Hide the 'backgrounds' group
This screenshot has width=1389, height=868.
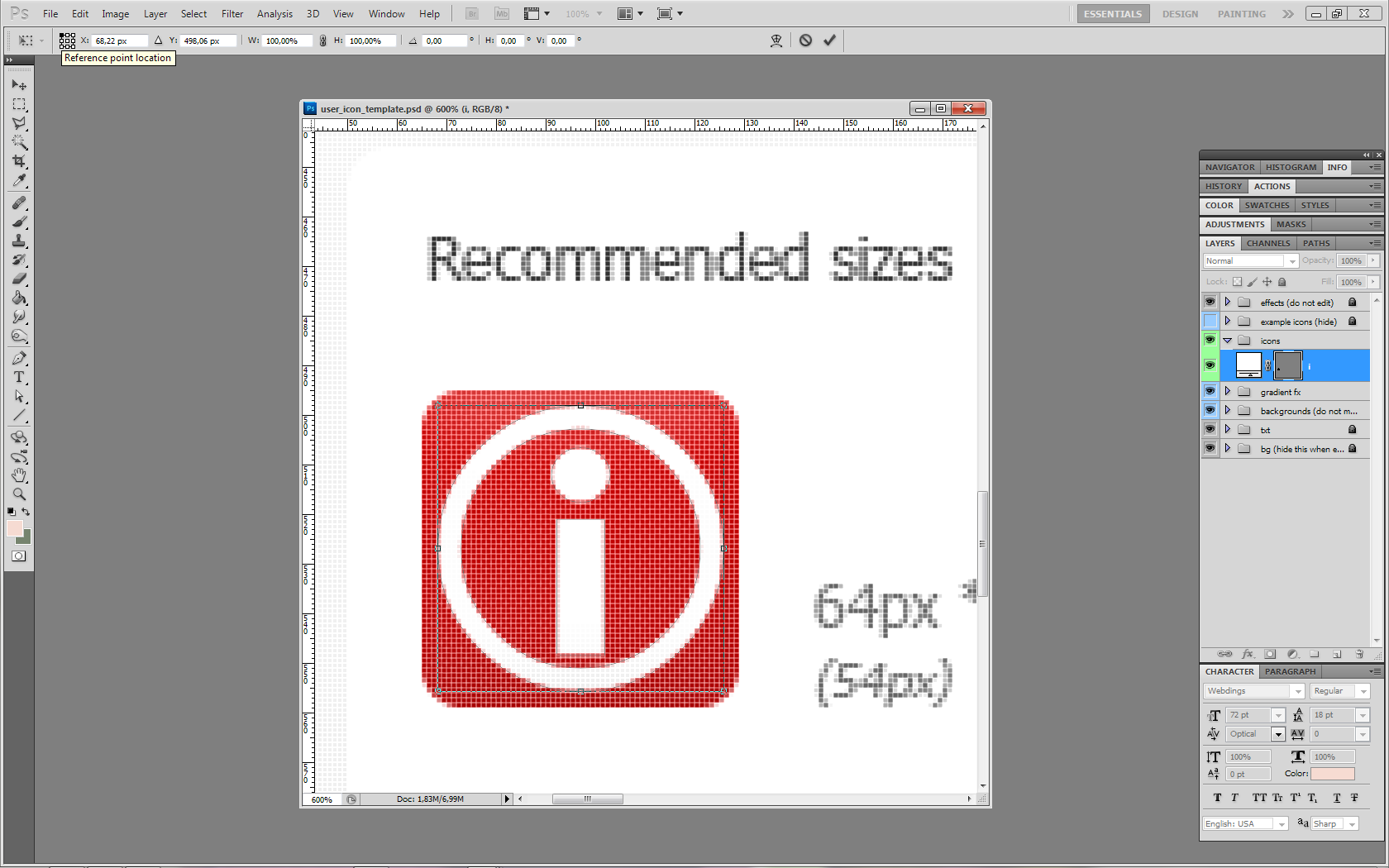pos(1210,410)
